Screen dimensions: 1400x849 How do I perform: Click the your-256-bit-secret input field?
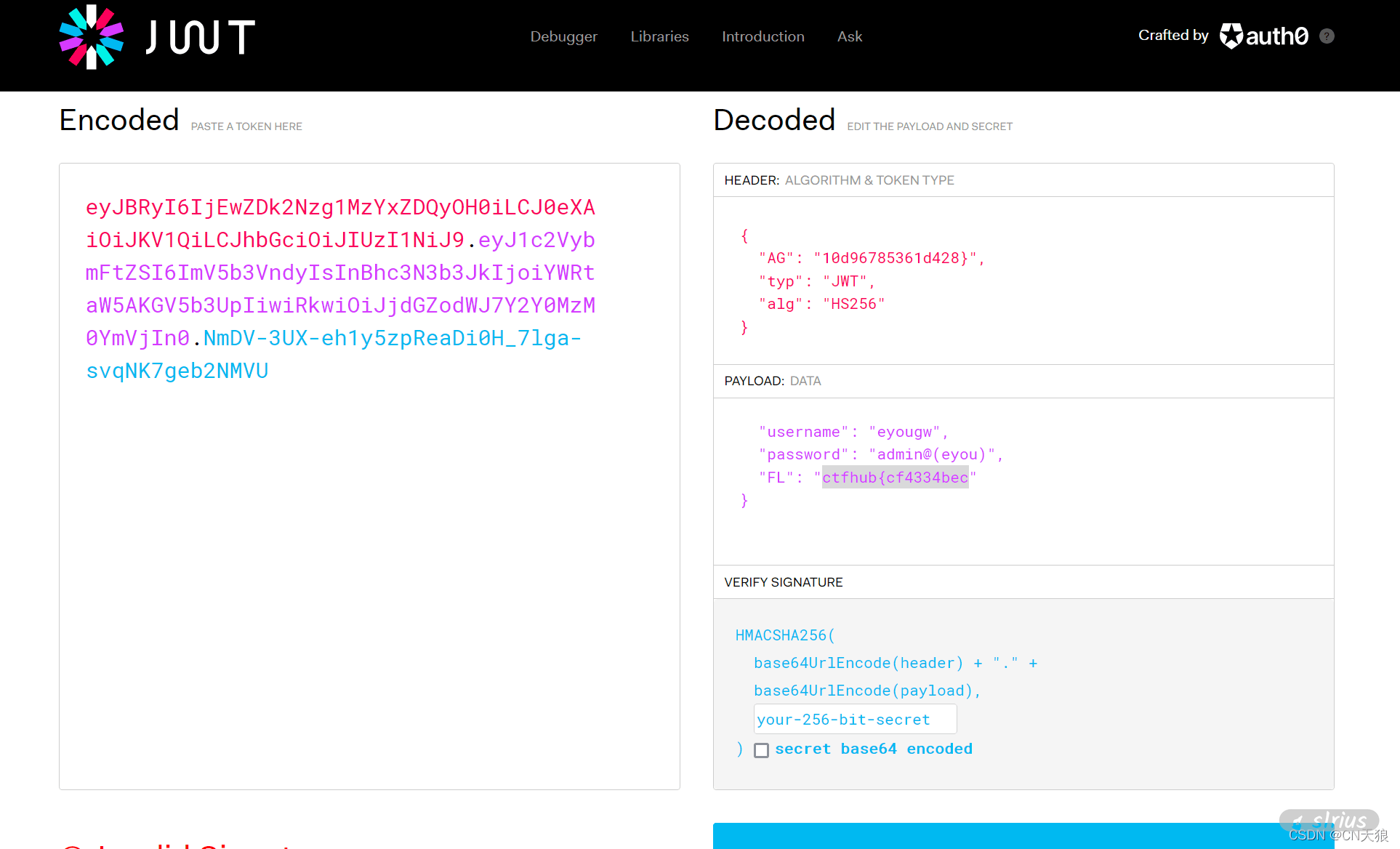point(855,719)
